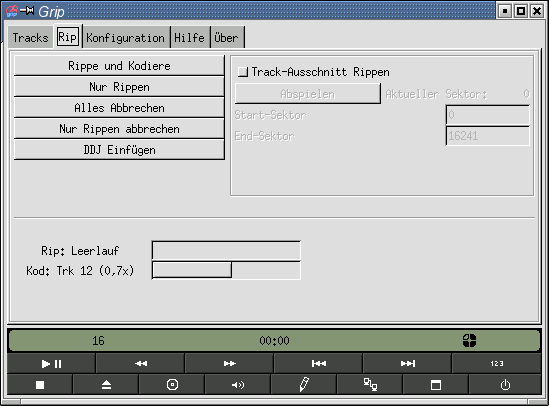Image resolution: width=549 pixels, height=406 pixels.
Task: Open the pencil disc editor icon
Action: (304, 385)
